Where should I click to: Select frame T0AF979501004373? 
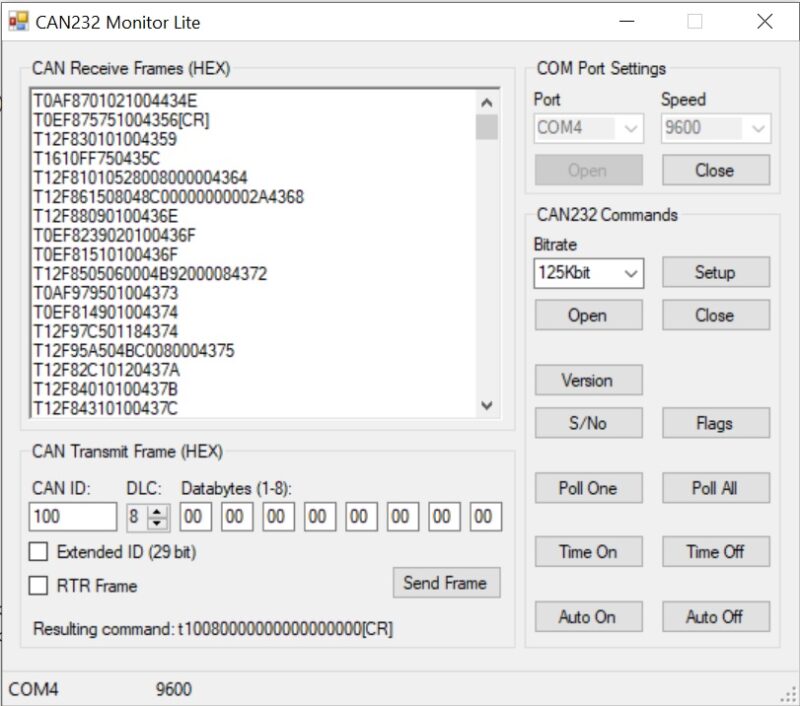[x=106, y=293]
